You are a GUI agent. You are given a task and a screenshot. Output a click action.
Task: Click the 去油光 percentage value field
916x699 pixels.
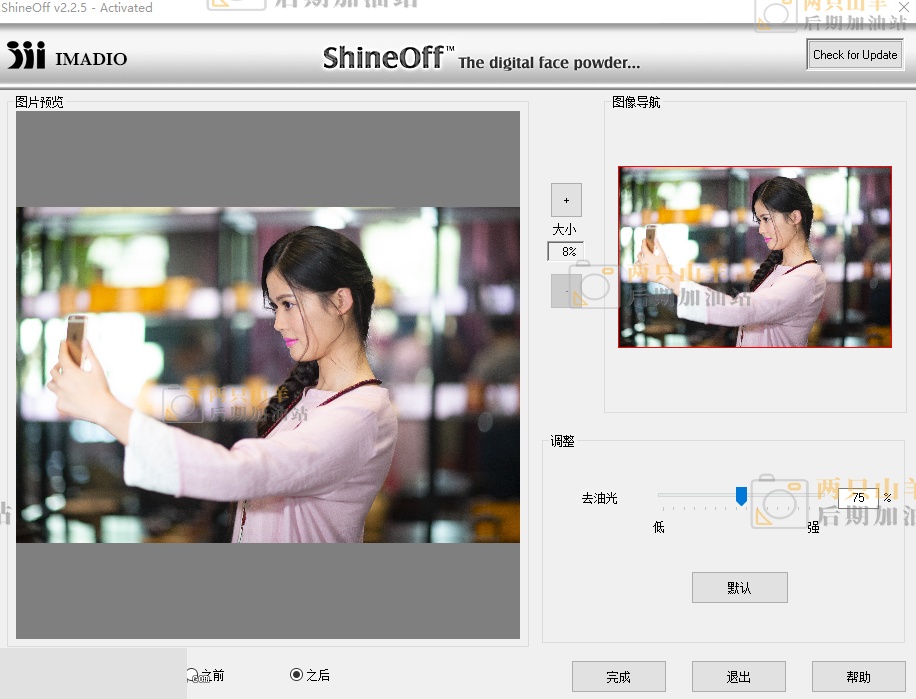pyautogui.click(x=857, y=497)
